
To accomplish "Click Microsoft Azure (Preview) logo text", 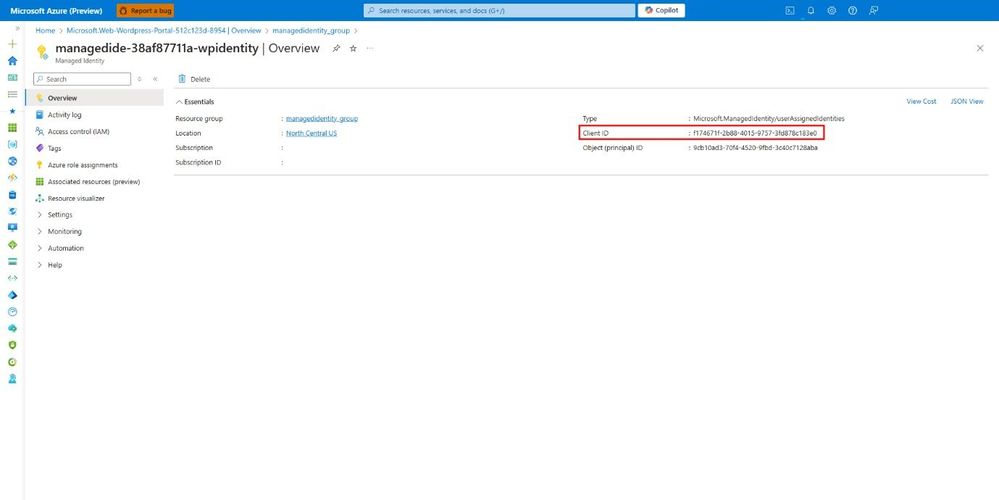I will pyautogui.click(x=56, y=10).
